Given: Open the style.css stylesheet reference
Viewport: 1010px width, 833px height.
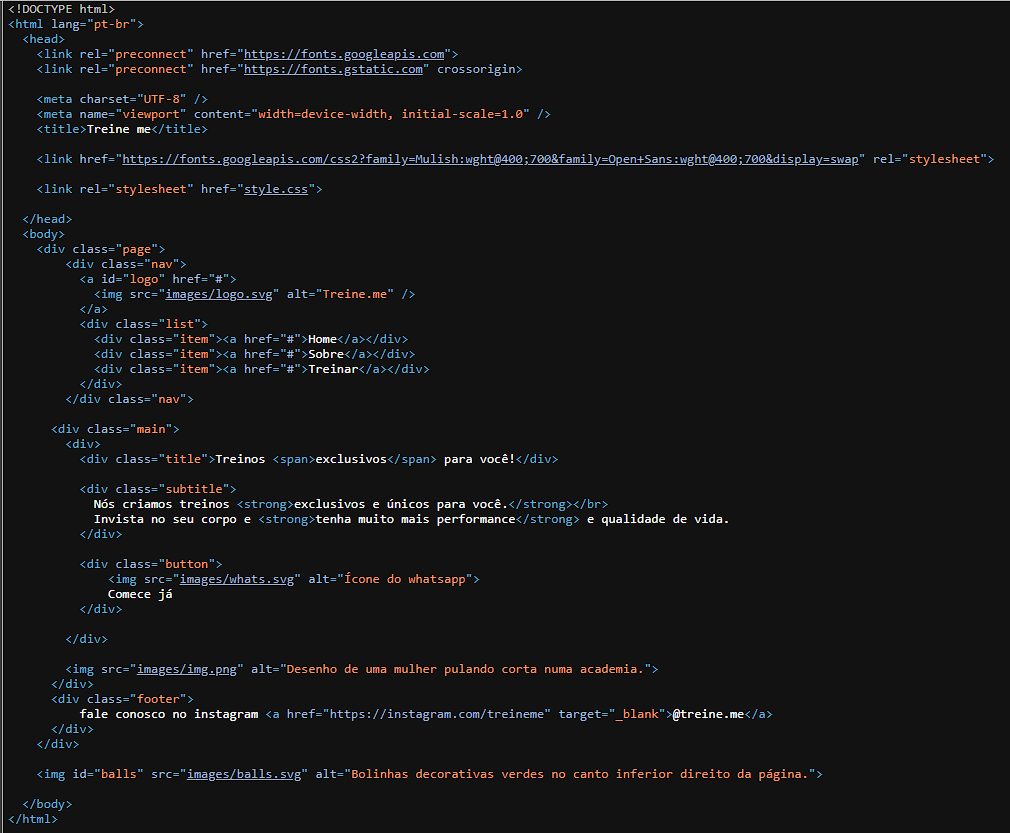Looking at the screenshot, I should 276,188.
